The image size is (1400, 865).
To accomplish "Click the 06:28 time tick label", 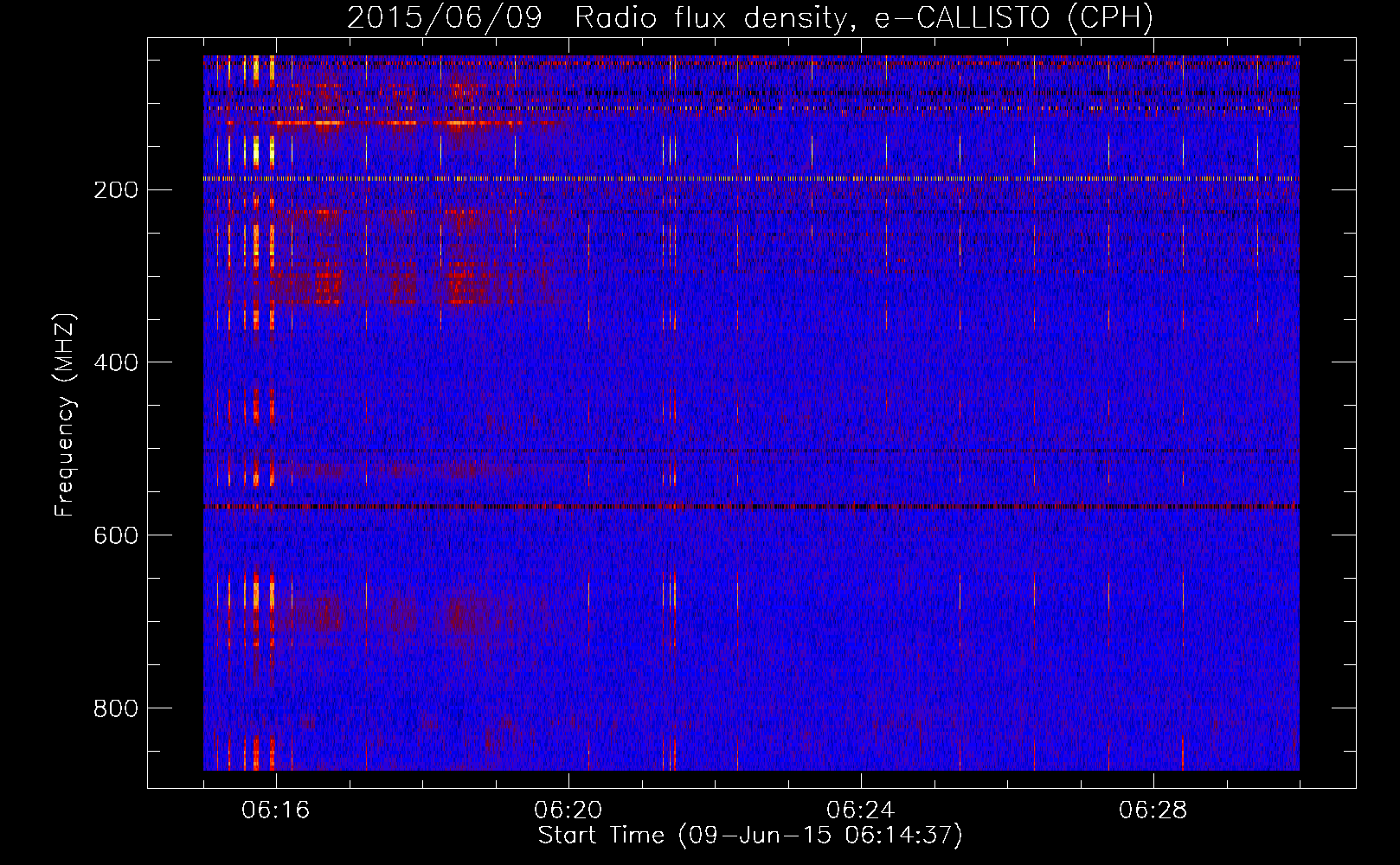I will click(x=1153, y=811).
